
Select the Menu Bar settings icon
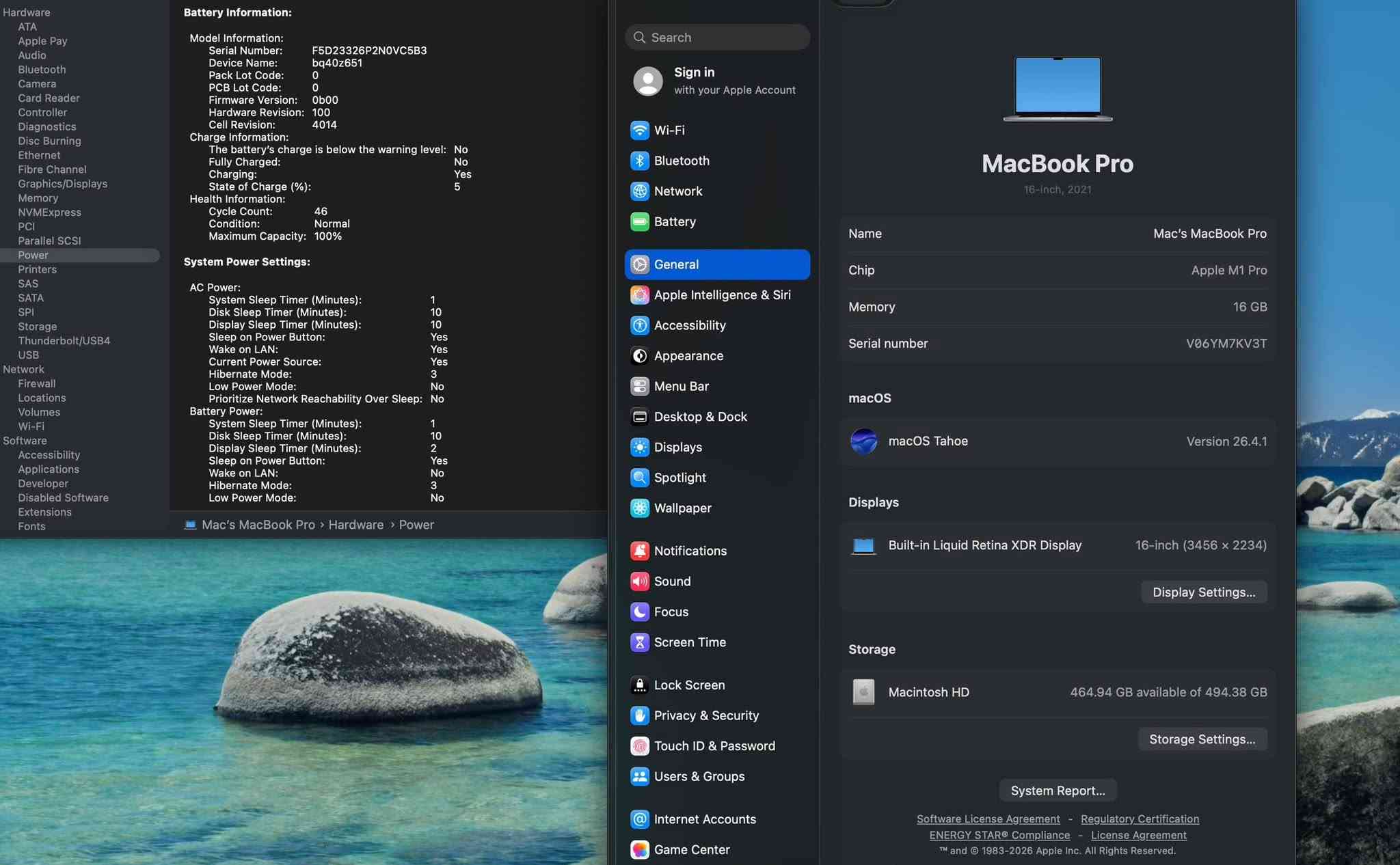pyautogui.click(x=639, y=386)
